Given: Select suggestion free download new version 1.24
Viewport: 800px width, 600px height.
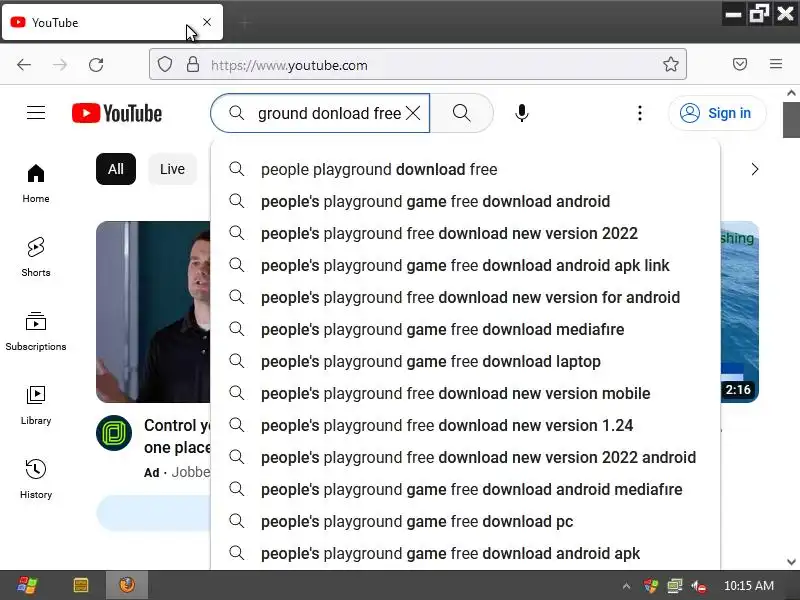Looking at the screenshot, I should point(465,426).
